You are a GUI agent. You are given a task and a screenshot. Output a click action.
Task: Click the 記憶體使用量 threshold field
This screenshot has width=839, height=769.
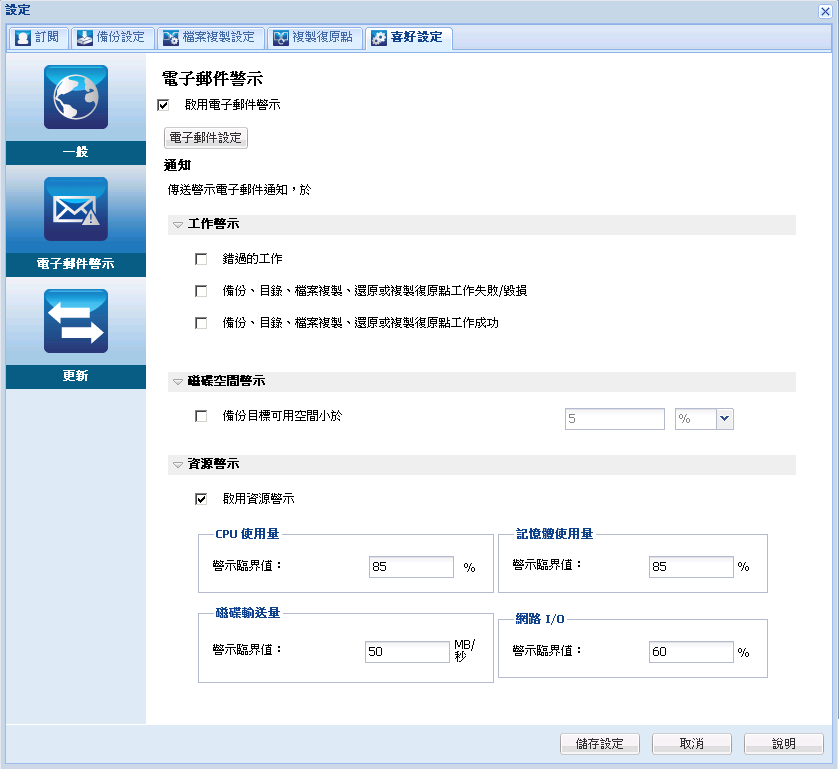click(x=691, y=567)
